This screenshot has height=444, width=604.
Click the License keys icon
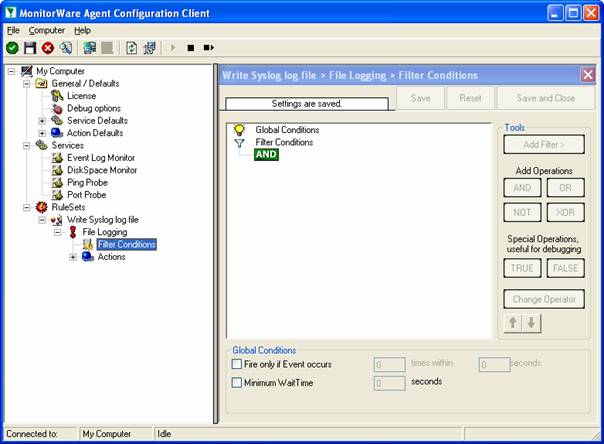tap(57, 96)
